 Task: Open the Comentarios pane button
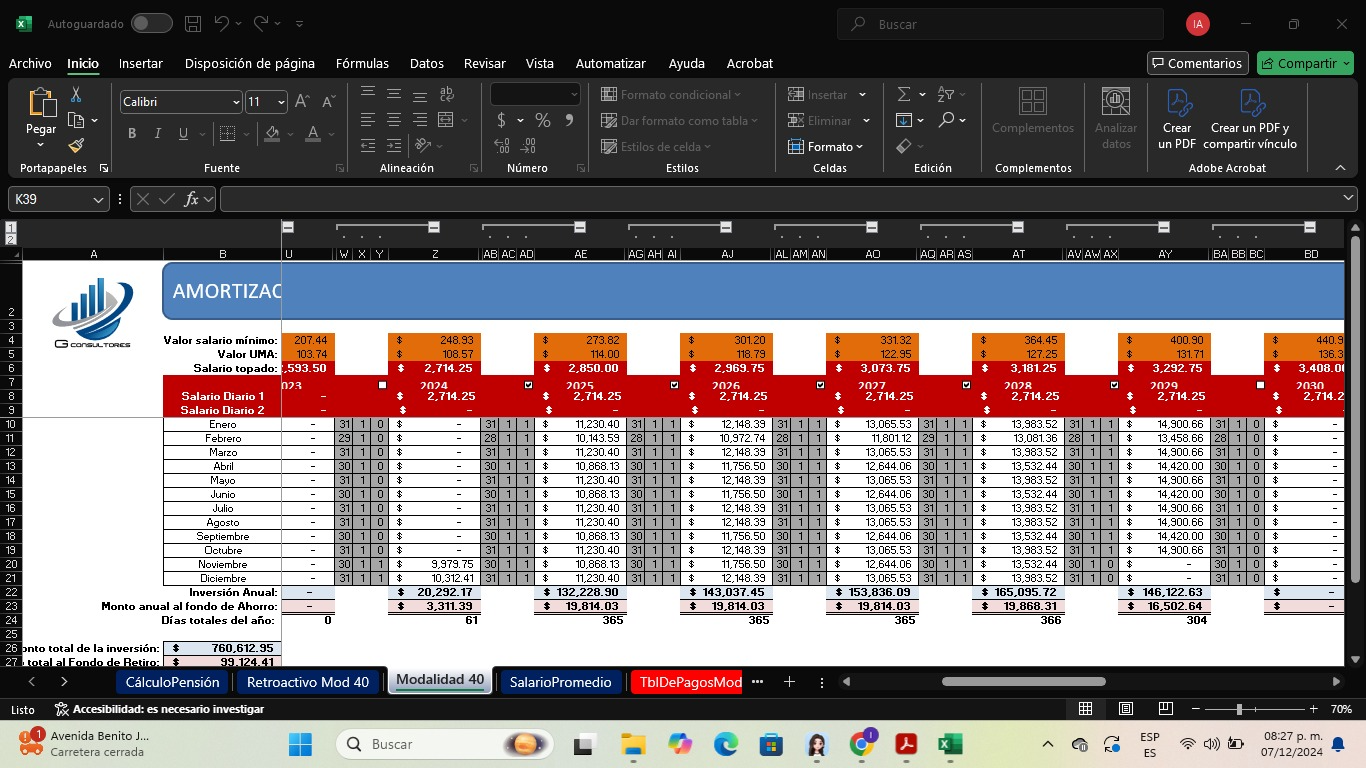pos(1197,63)
